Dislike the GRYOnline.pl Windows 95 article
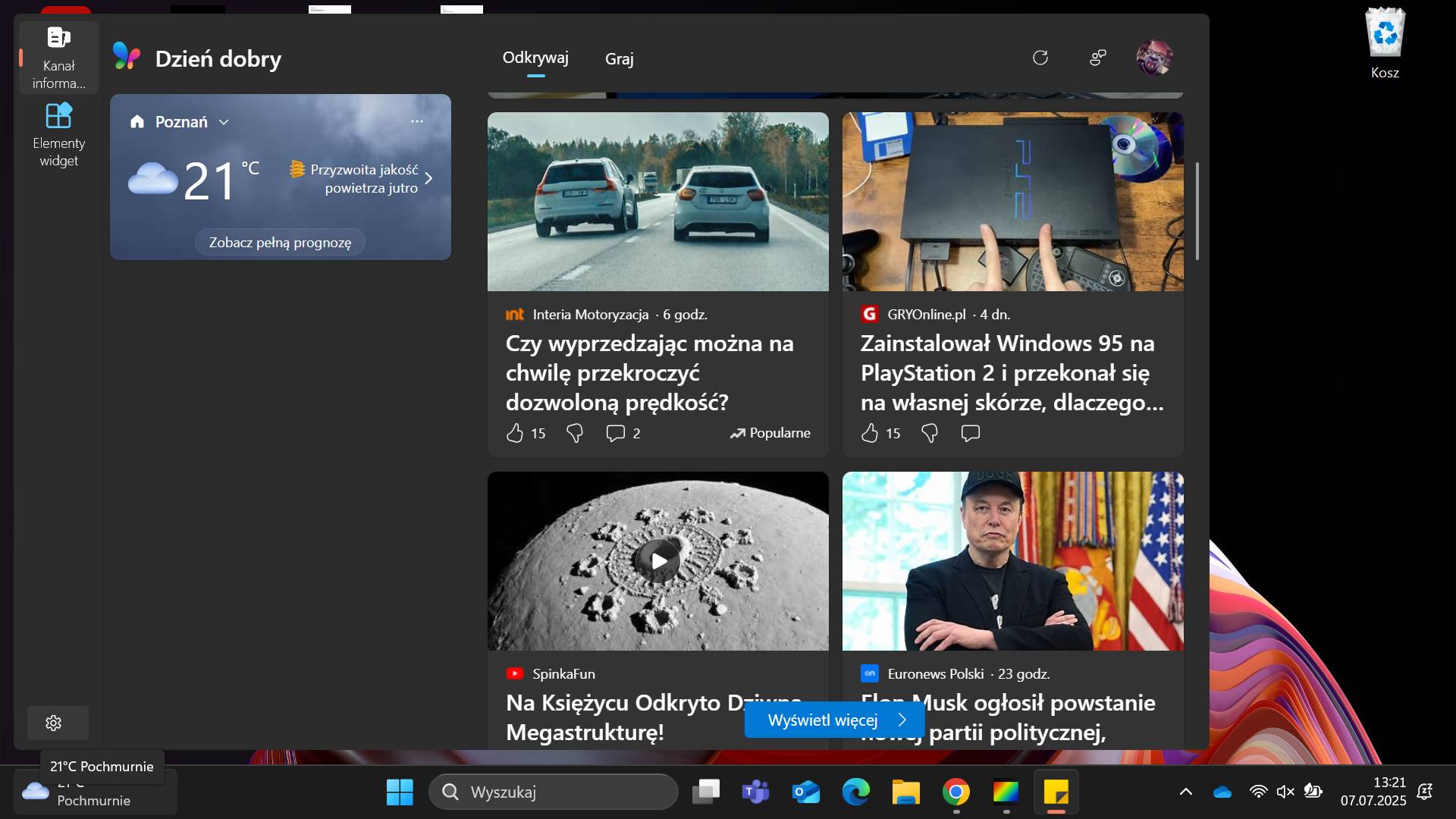Viewport: 1456px width, 819px height. pos(930,433)
